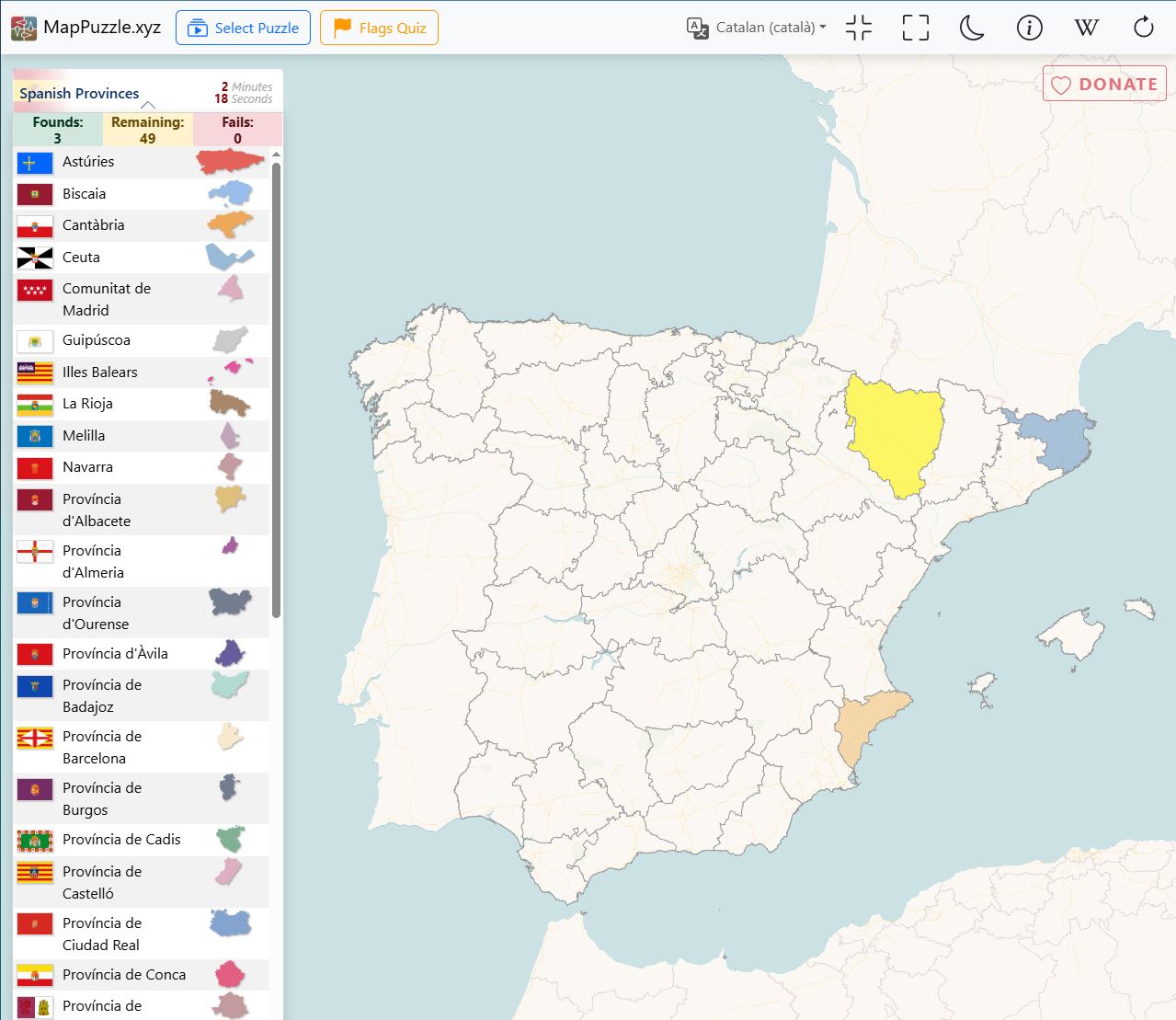Pick the Ceuta flag icon

tap(35, 258)
